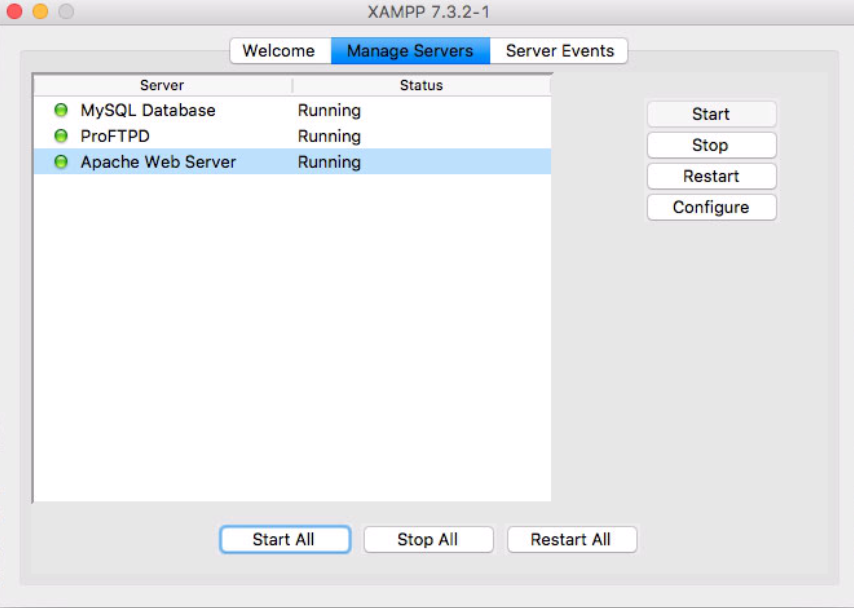Close the XAMPP window with the red button
This screenshot has height=608, width=854.
pos(14,11)
